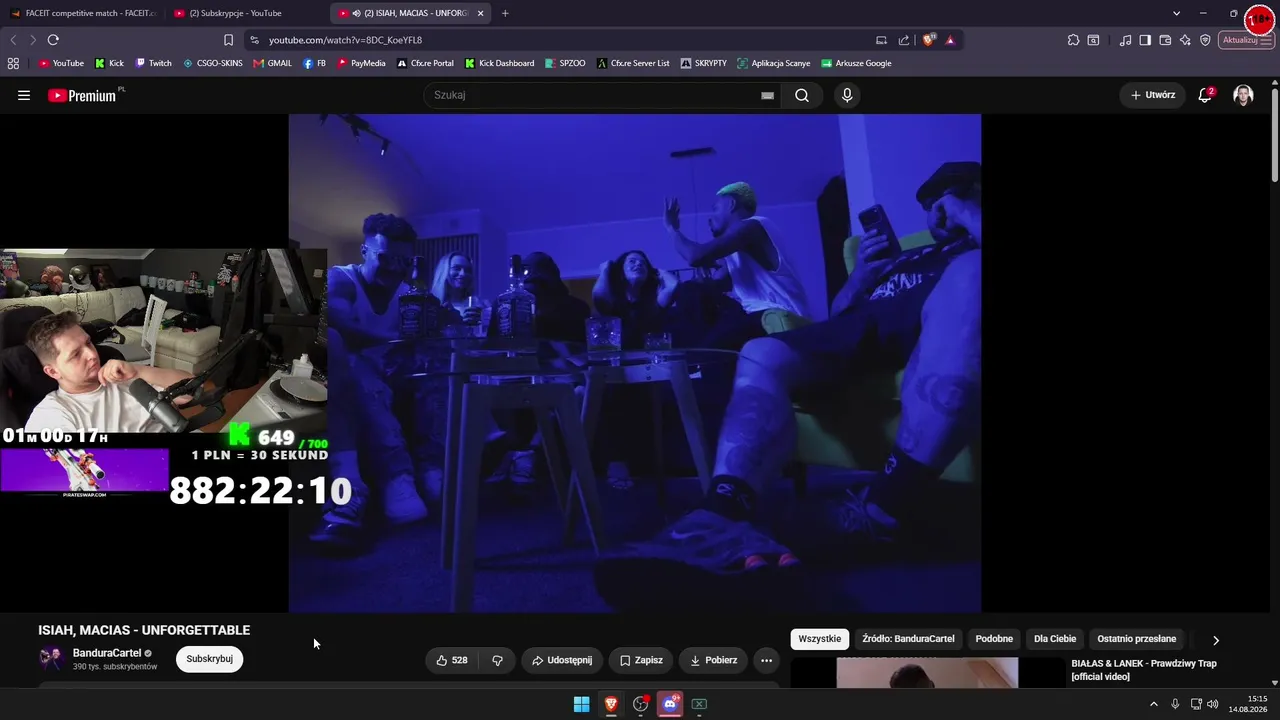The width and height of the screenshot is (1280, 720).
Task: Open Discord from the taskbar
Action: 670,704
